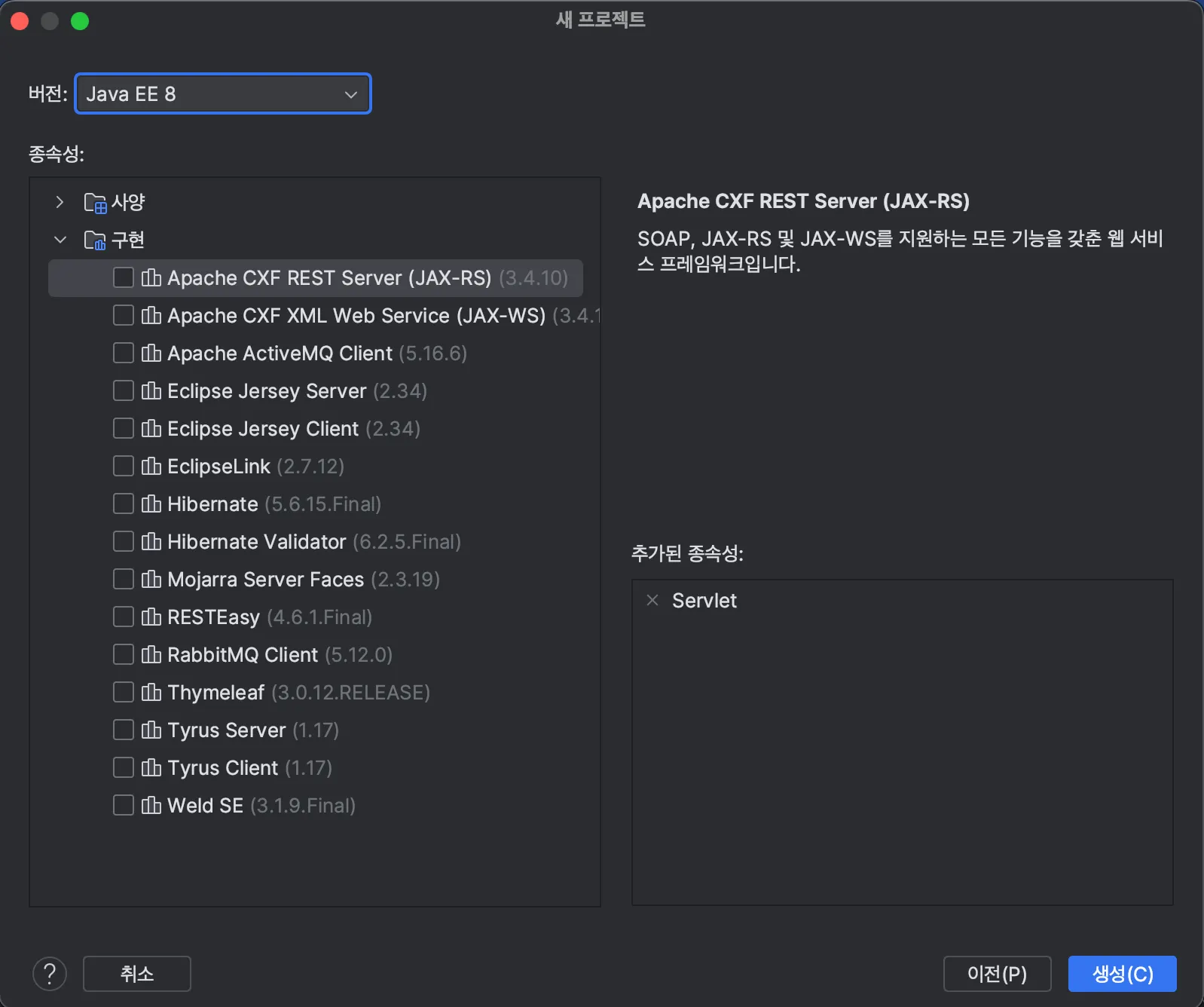Click the library icon beside EclipseLink

pyautogui.click(x=151, y=467)
